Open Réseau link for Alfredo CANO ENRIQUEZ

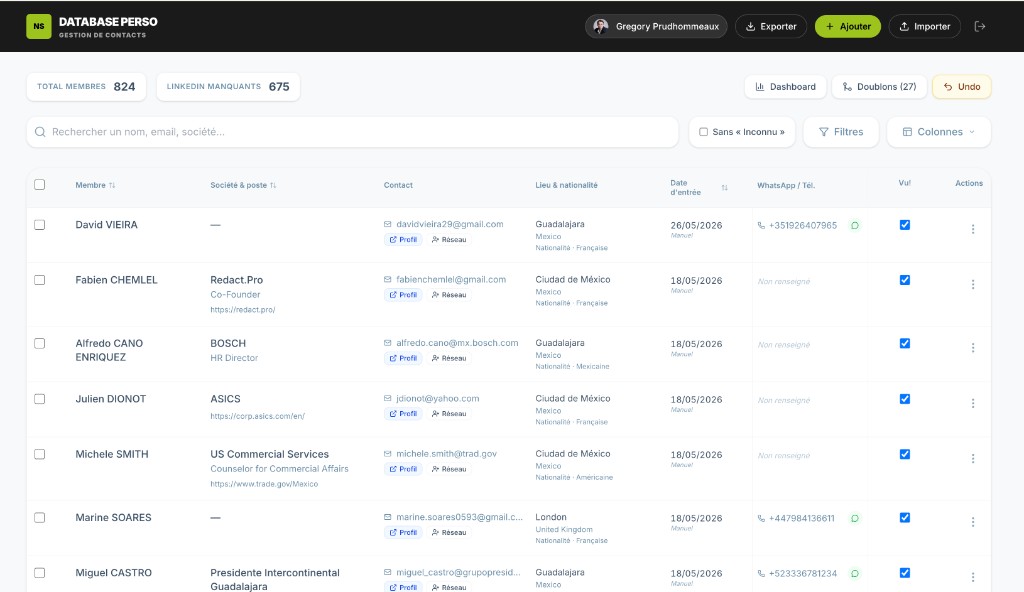pyautogui.click(x=449, y=358)
